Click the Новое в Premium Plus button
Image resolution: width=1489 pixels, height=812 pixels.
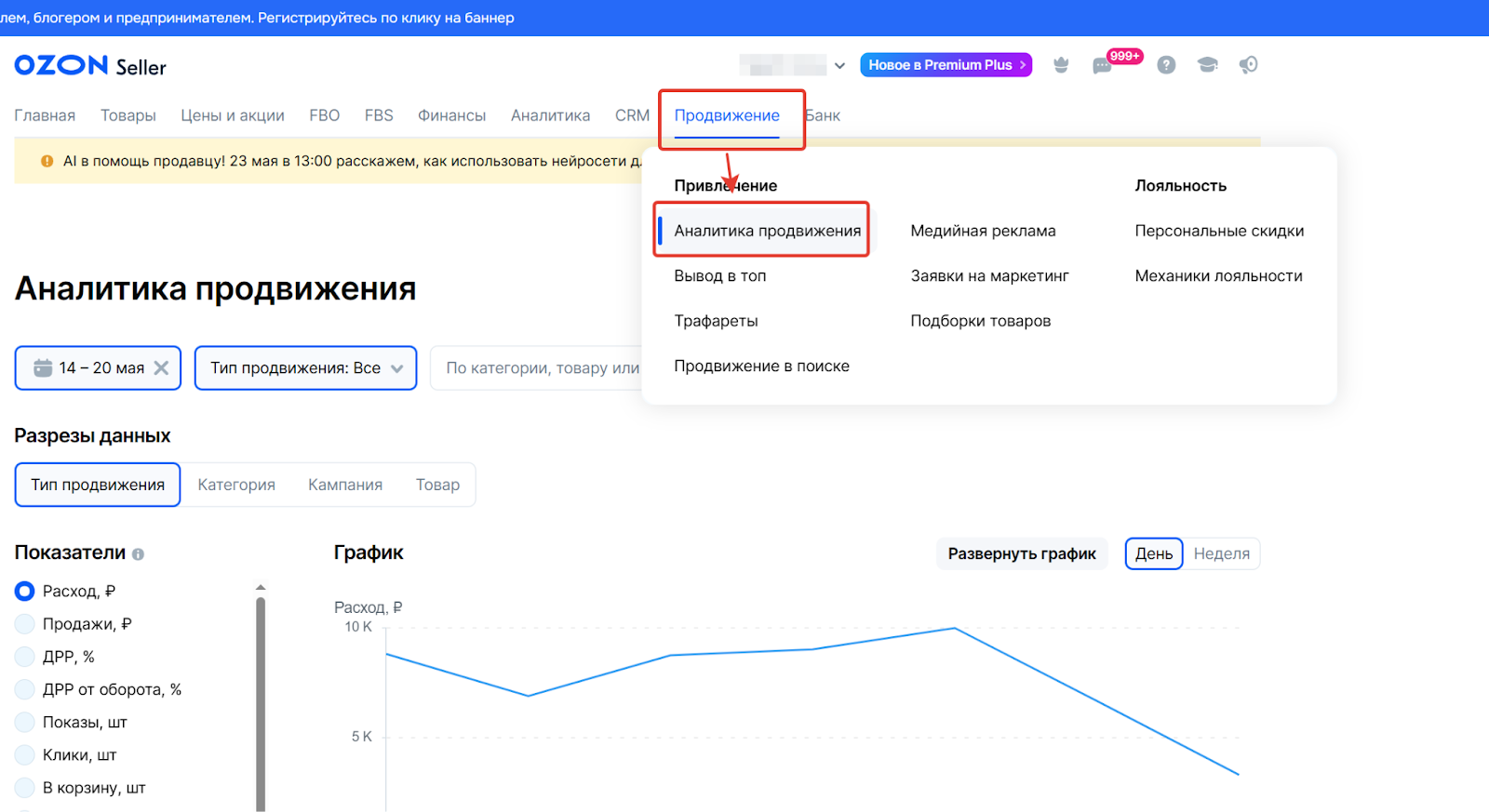tap(946, 65)
